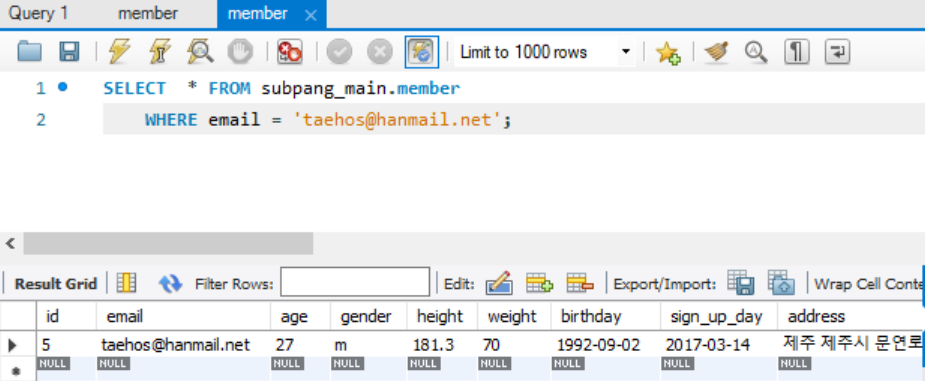The image size is (925, 381).
Task: Click the new row asterisk marker
Action: [x=16, y=372]
